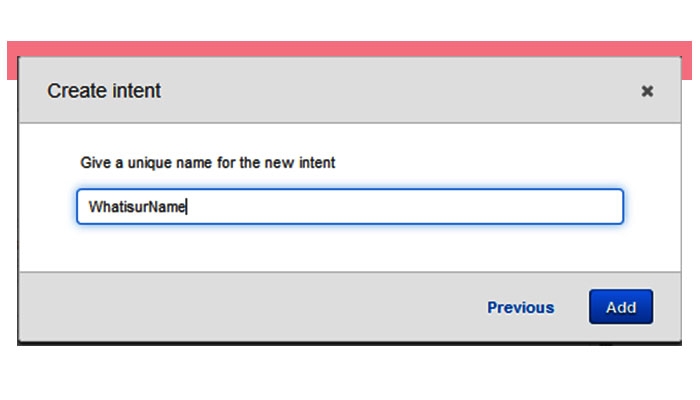Click the 'Give a unique name' label
700x400 pixels.
click(x=207, y=162)
